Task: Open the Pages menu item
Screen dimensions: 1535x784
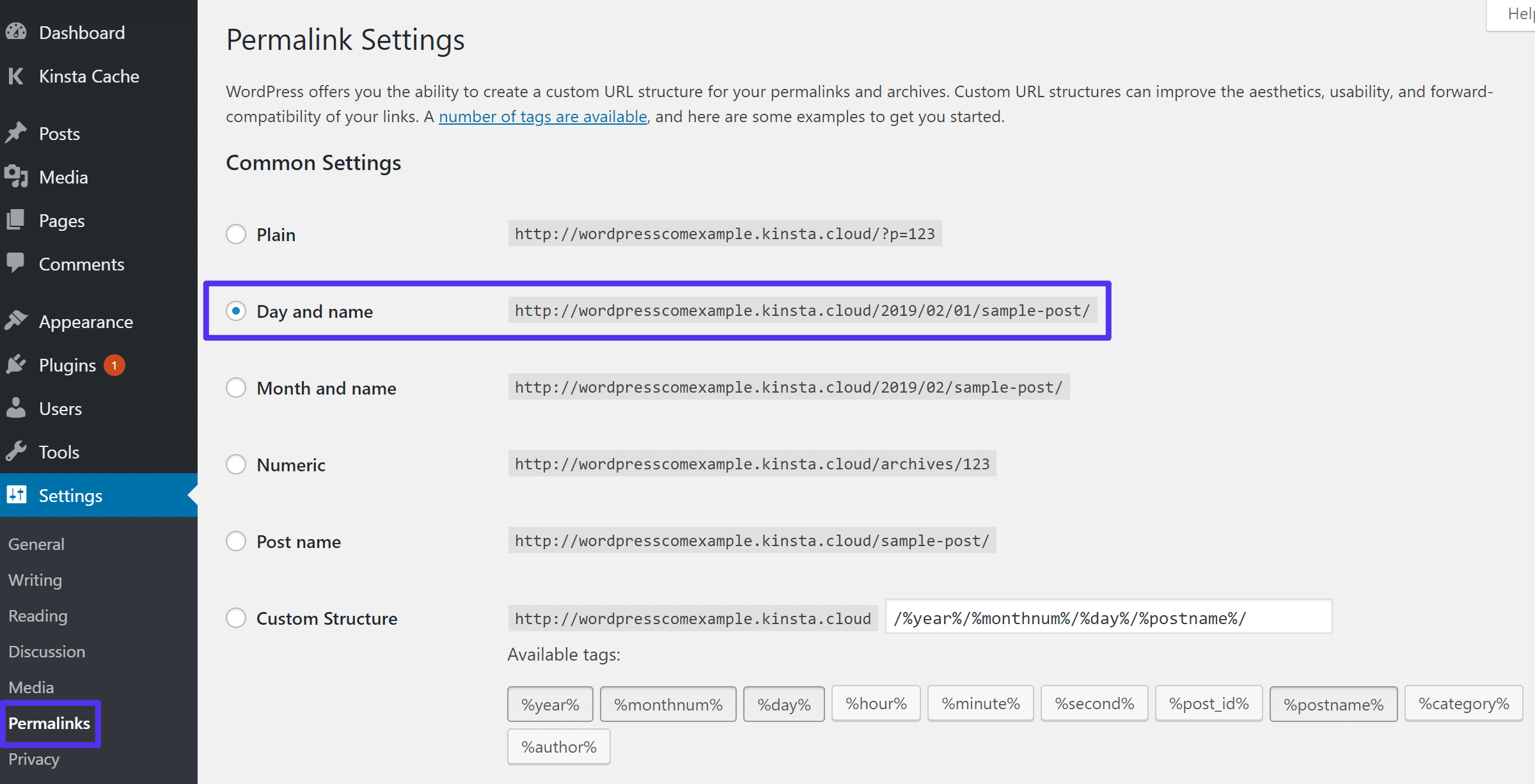Action: point(60,220)
